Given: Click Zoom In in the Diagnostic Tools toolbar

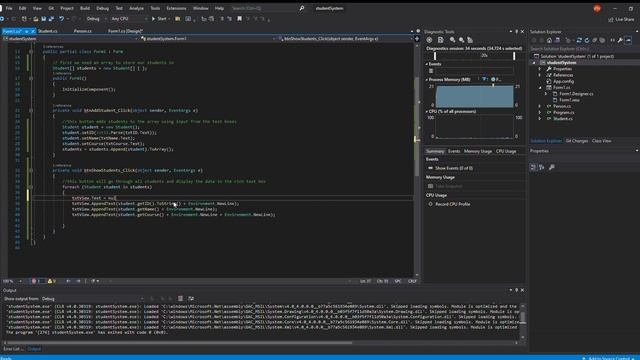Looking at the screenshot, I should (x=452, y=40).
